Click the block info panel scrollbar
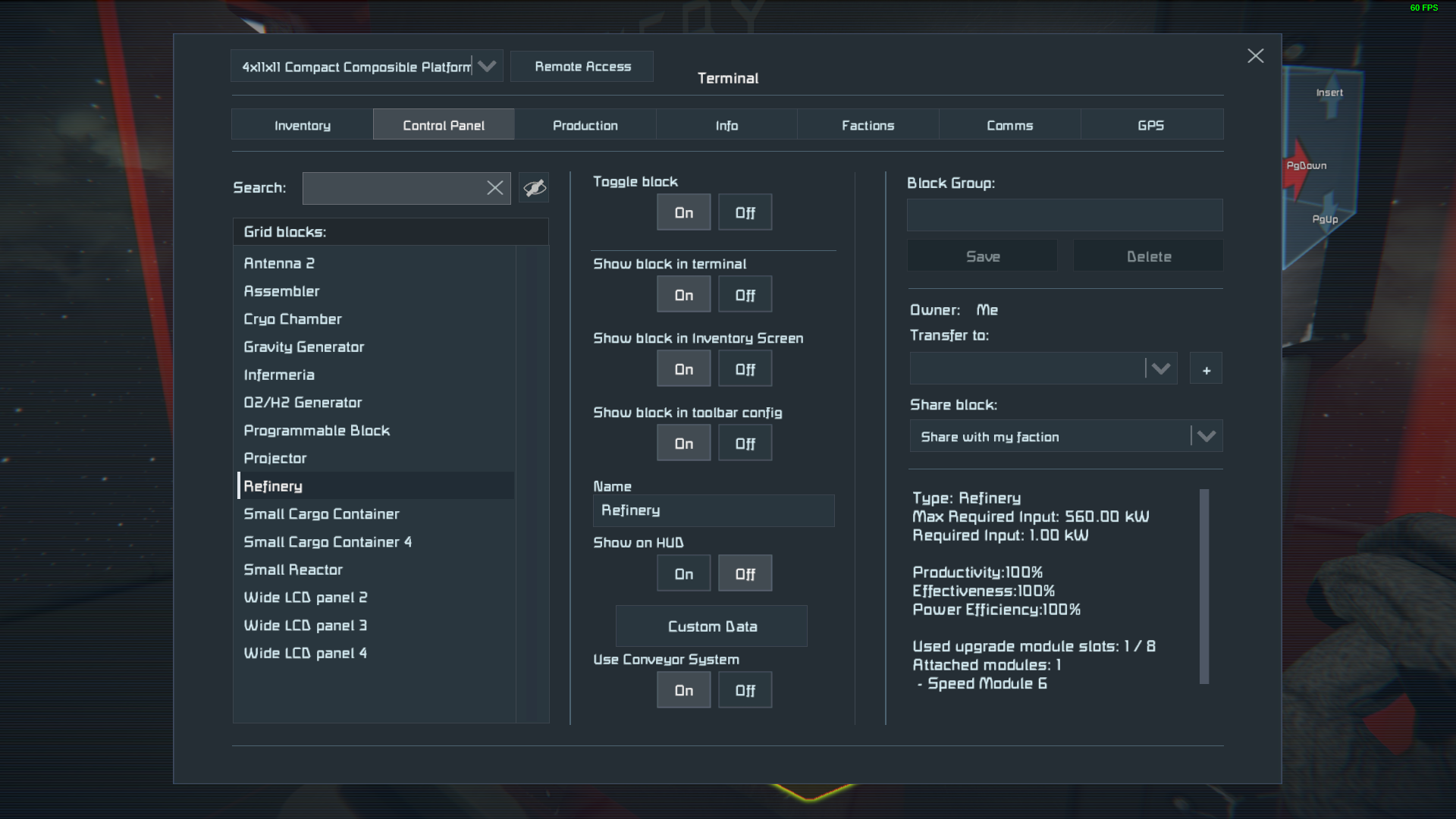 1204,586
